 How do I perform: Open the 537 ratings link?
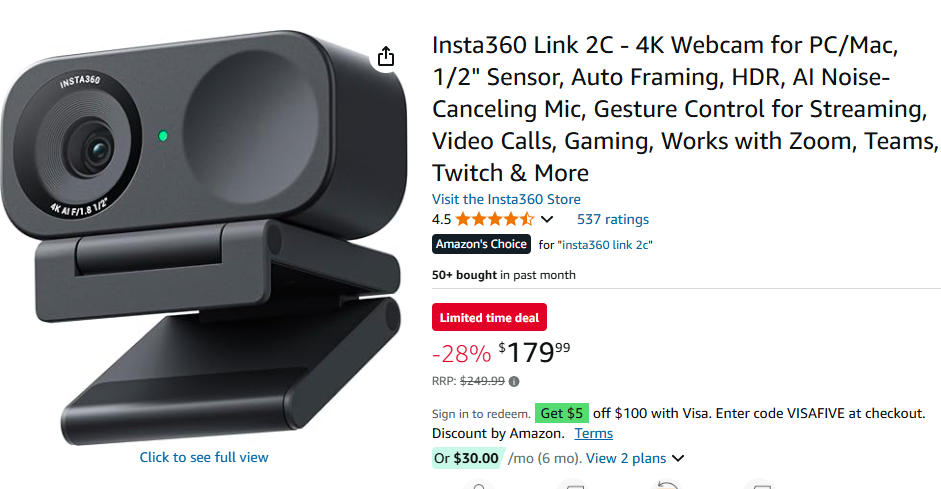click(612, 219)
